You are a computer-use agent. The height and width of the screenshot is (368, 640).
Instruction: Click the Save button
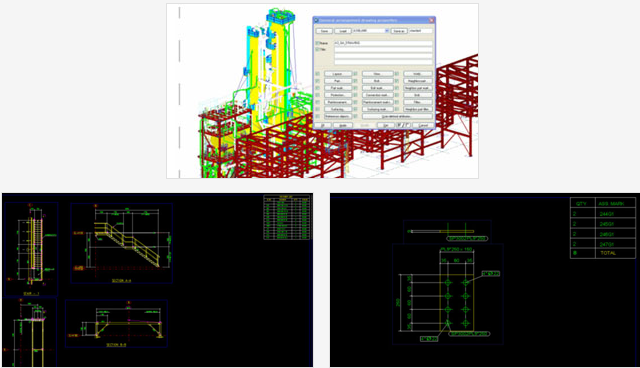coord(324,31)
